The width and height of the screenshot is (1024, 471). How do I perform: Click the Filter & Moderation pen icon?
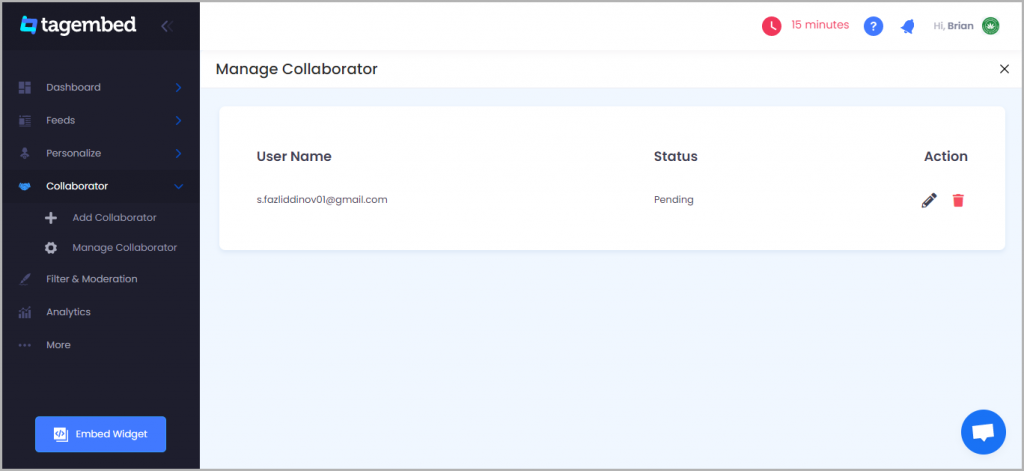[25, 279]
